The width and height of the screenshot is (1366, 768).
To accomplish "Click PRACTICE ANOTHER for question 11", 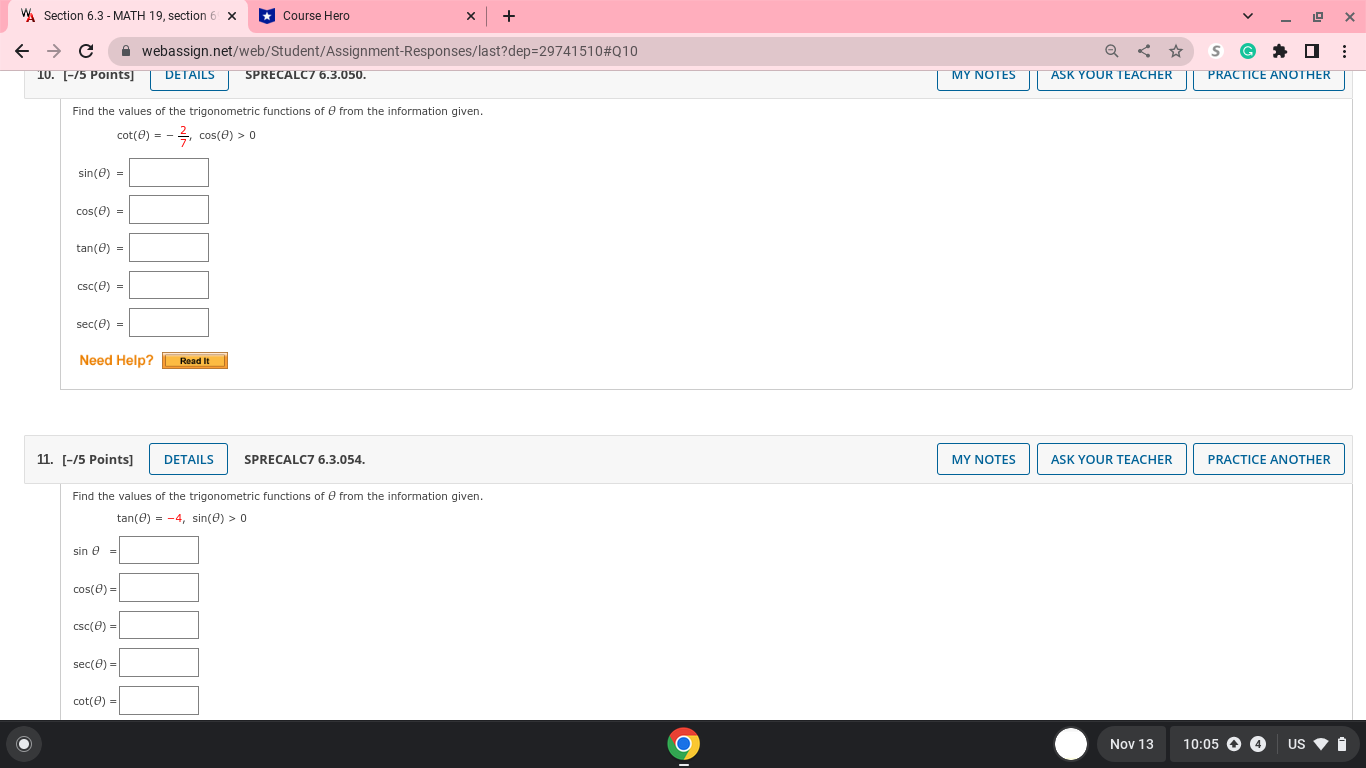I will (x=1268, y=459).
